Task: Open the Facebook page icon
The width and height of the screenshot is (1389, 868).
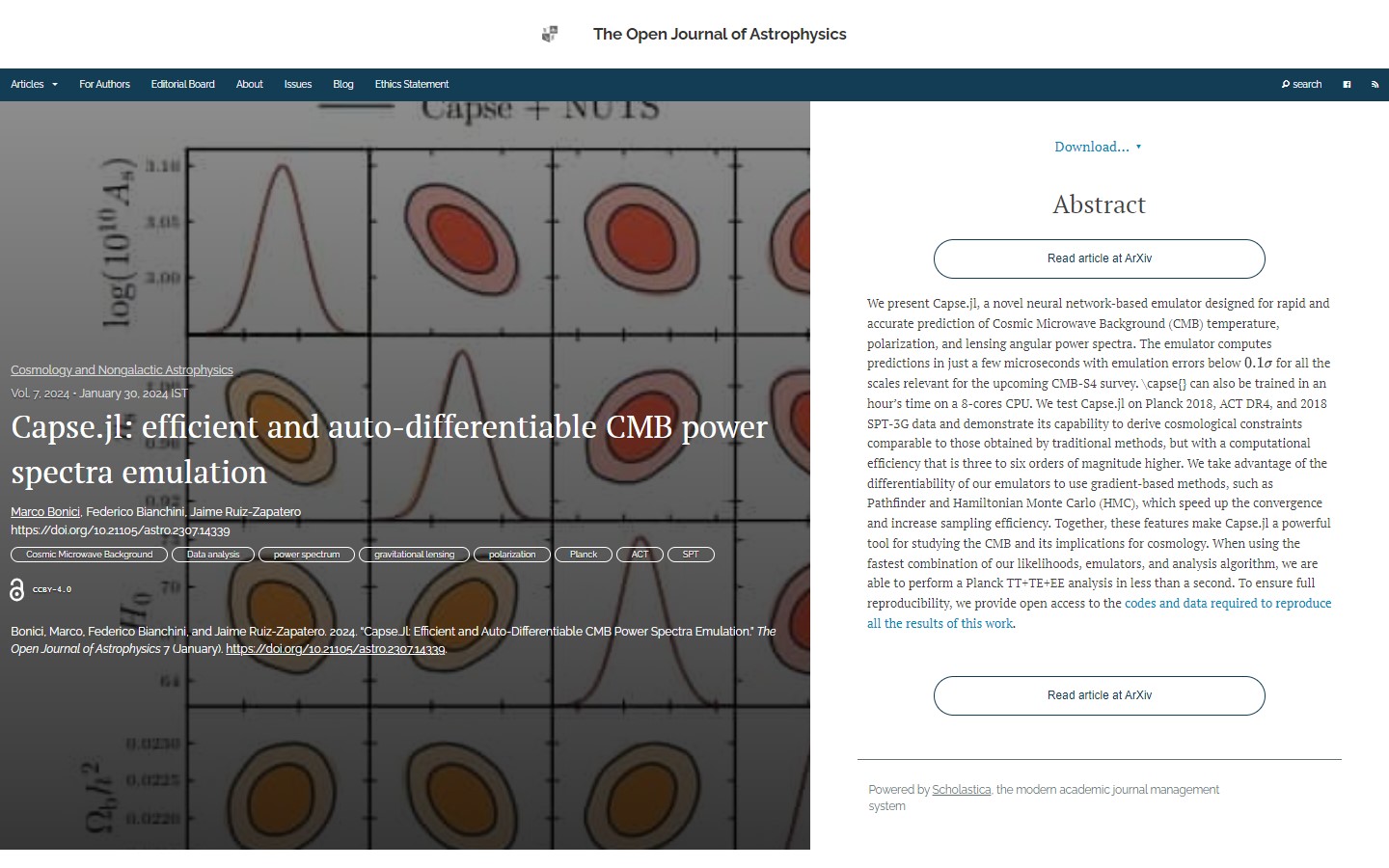Action: [x=1347, y=85]
